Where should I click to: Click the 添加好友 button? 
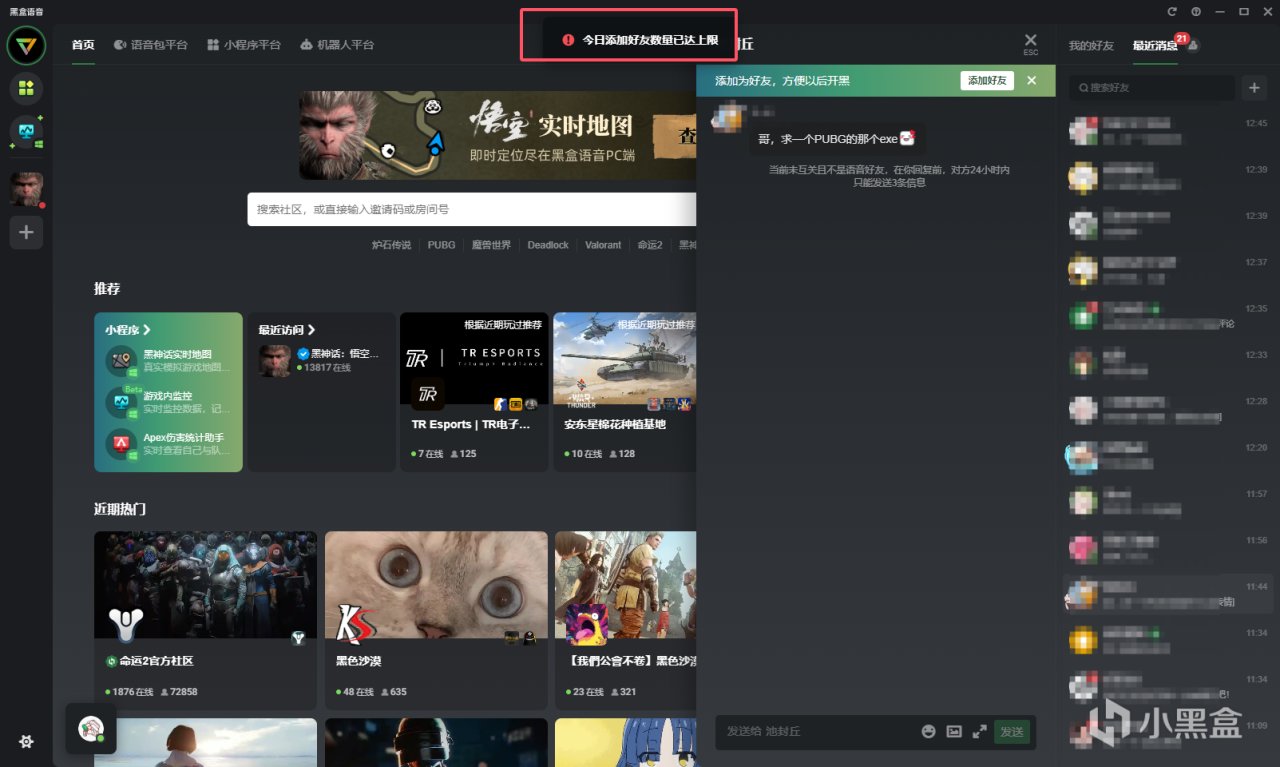coord(987,80)
